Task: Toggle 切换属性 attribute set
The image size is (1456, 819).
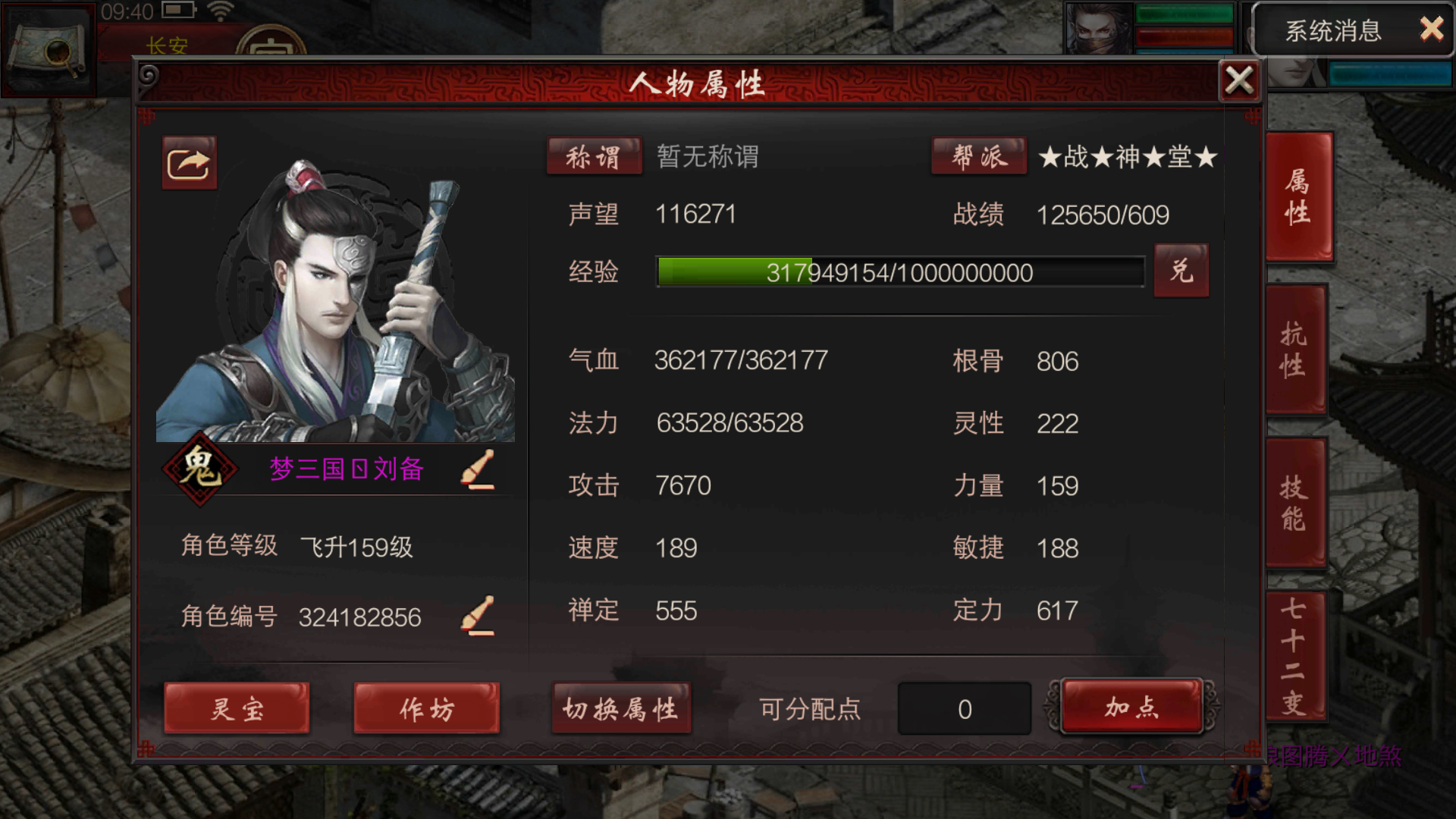Action: pos(621,708)
